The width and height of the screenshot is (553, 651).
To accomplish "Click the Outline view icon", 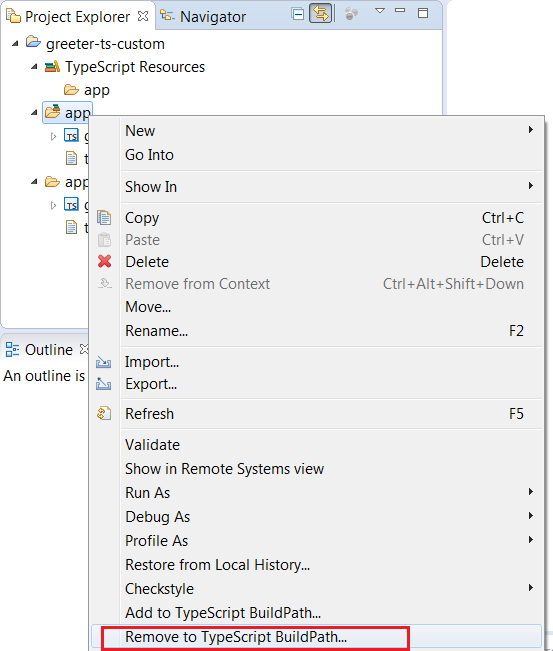I will (x=12, y=350).
